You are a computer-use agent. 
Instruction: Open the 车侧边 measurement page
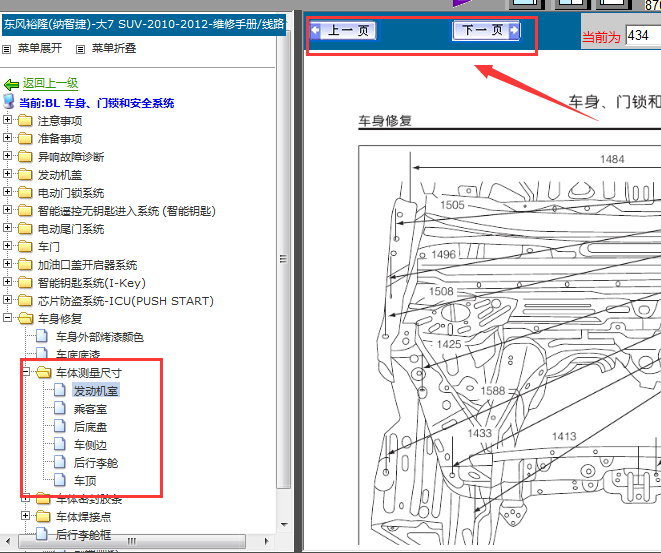(x=90, y=445)
